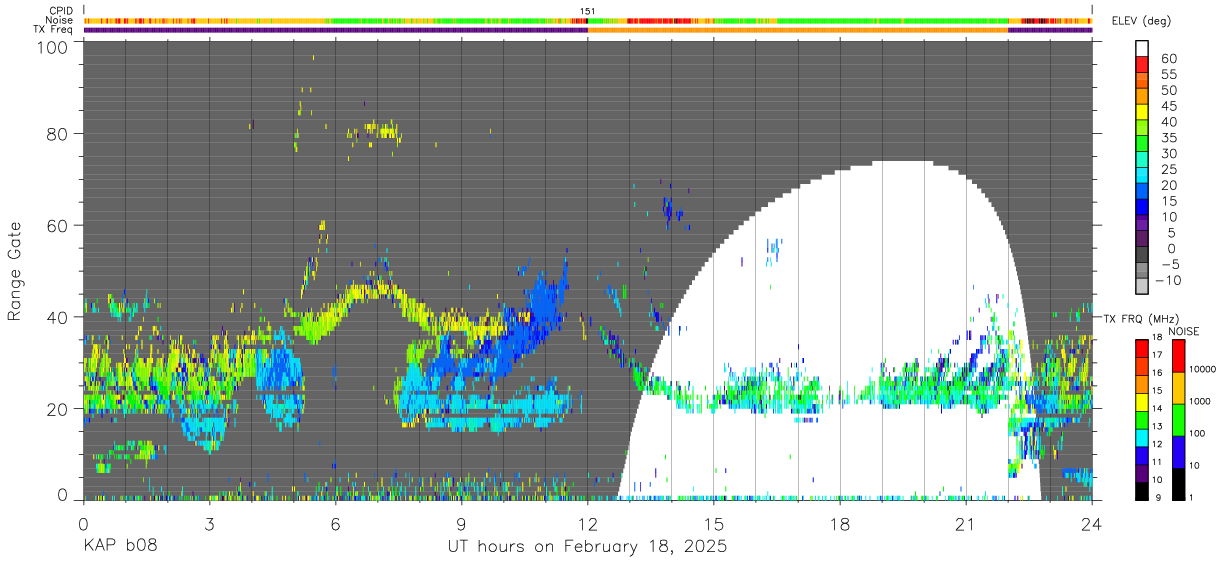Click the 40 tick on the Range Gate axis
The width and height of the screenshot is (1228, 567).
click(x=56, y=316)
